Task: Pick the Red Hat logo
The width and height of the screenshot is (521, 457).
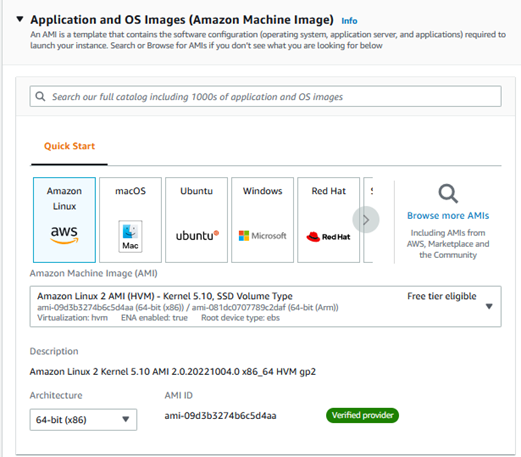Action: pos(328,237)
